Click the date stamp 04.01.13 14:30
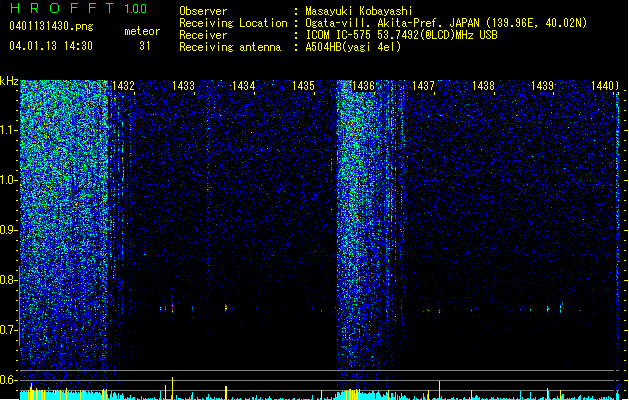 [51, 46]
